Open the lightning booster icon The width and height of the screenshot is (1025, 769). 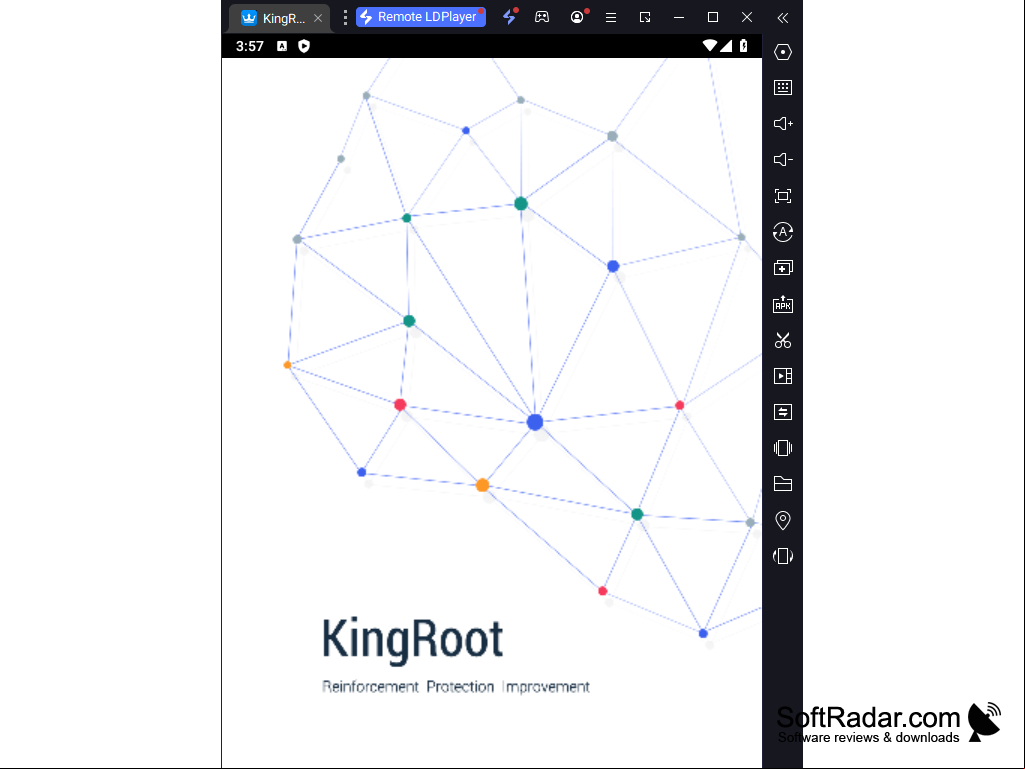pos(509,17)
